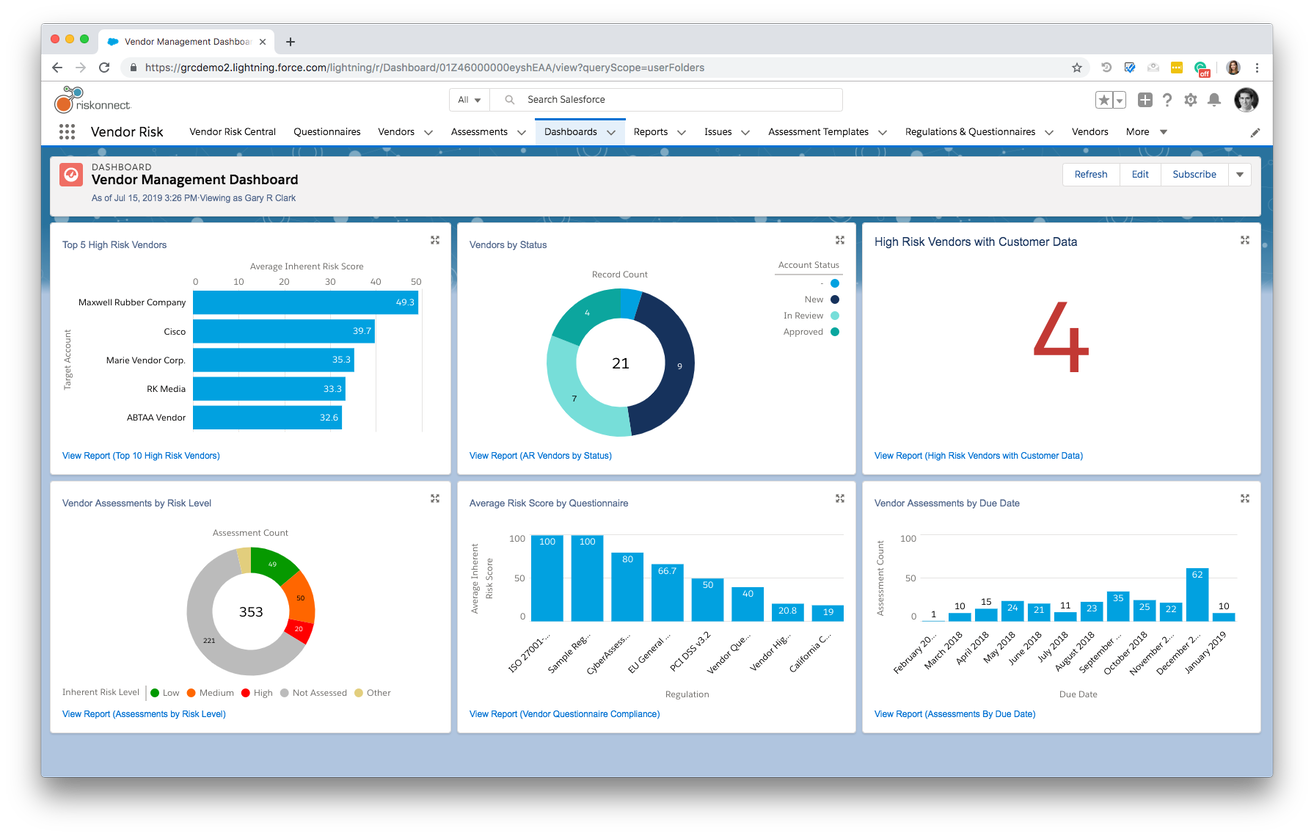1314x836 pixels.
Task: Open the Notifications bell icon
Action: pos(1214,100)
